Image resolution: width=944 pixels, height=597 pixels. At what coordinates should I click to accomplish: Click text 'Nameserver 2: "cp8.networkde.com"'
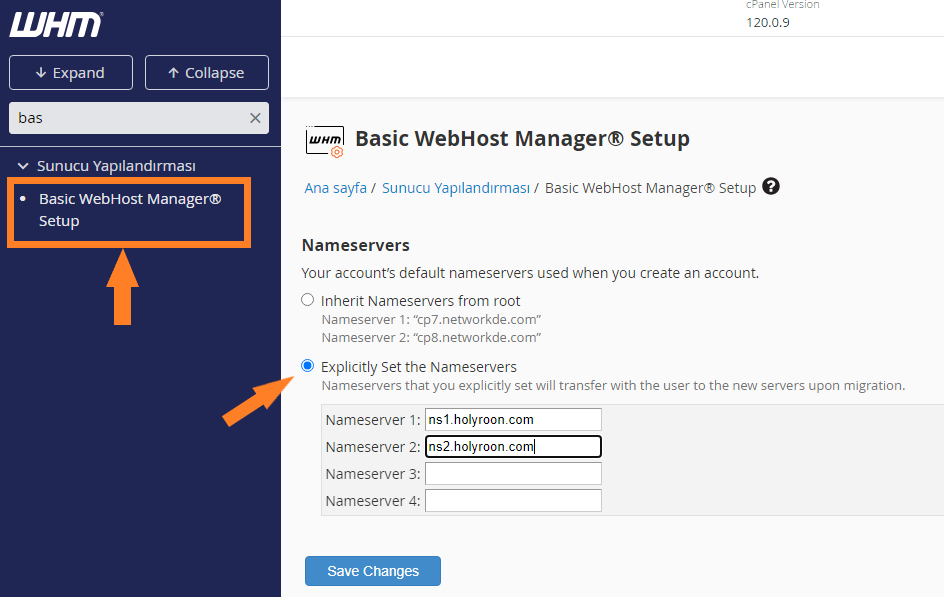(431, 338)
